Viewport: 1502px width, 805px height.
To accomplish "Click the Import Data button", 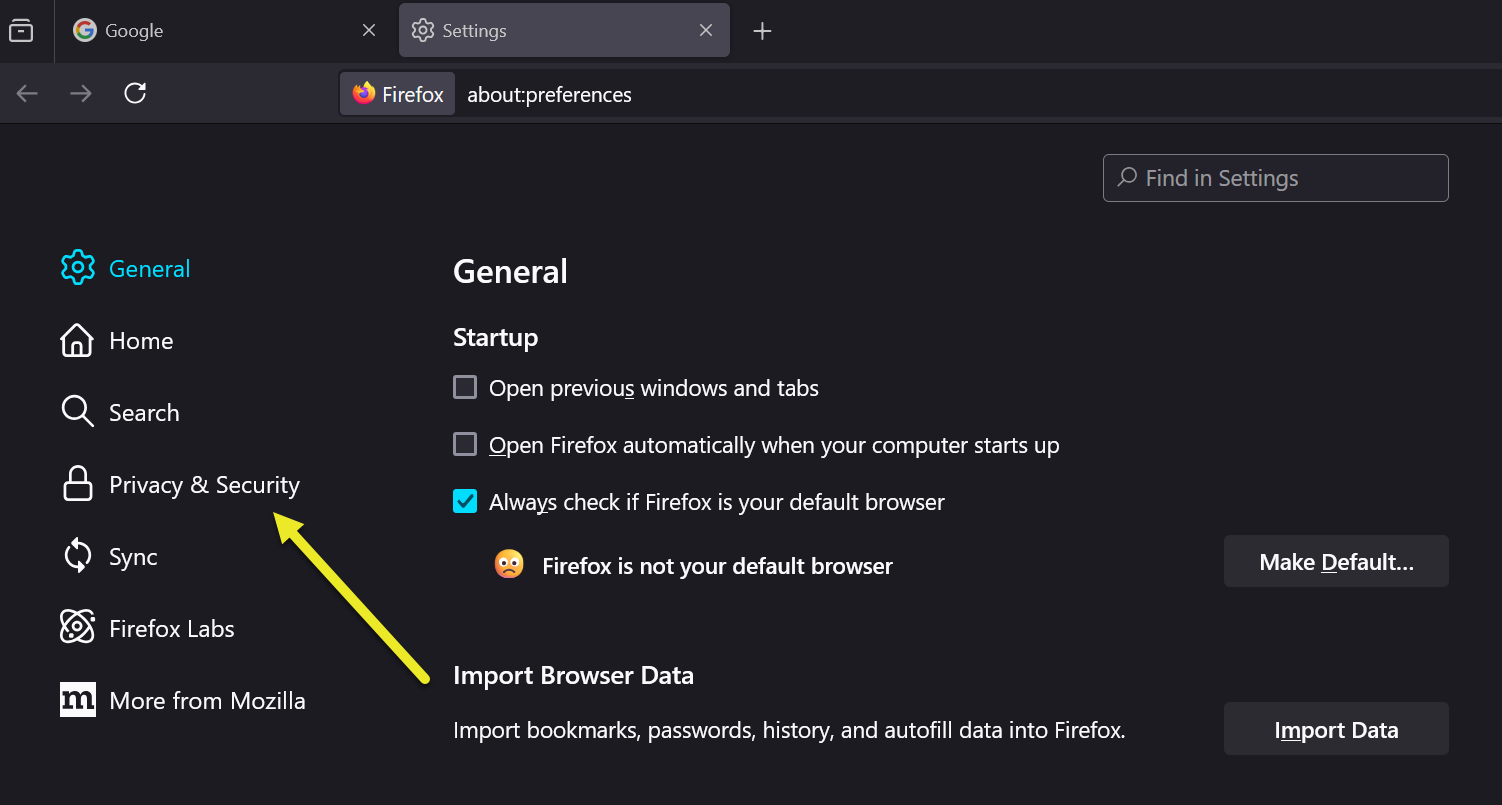I will click(x=1336, y=729).
